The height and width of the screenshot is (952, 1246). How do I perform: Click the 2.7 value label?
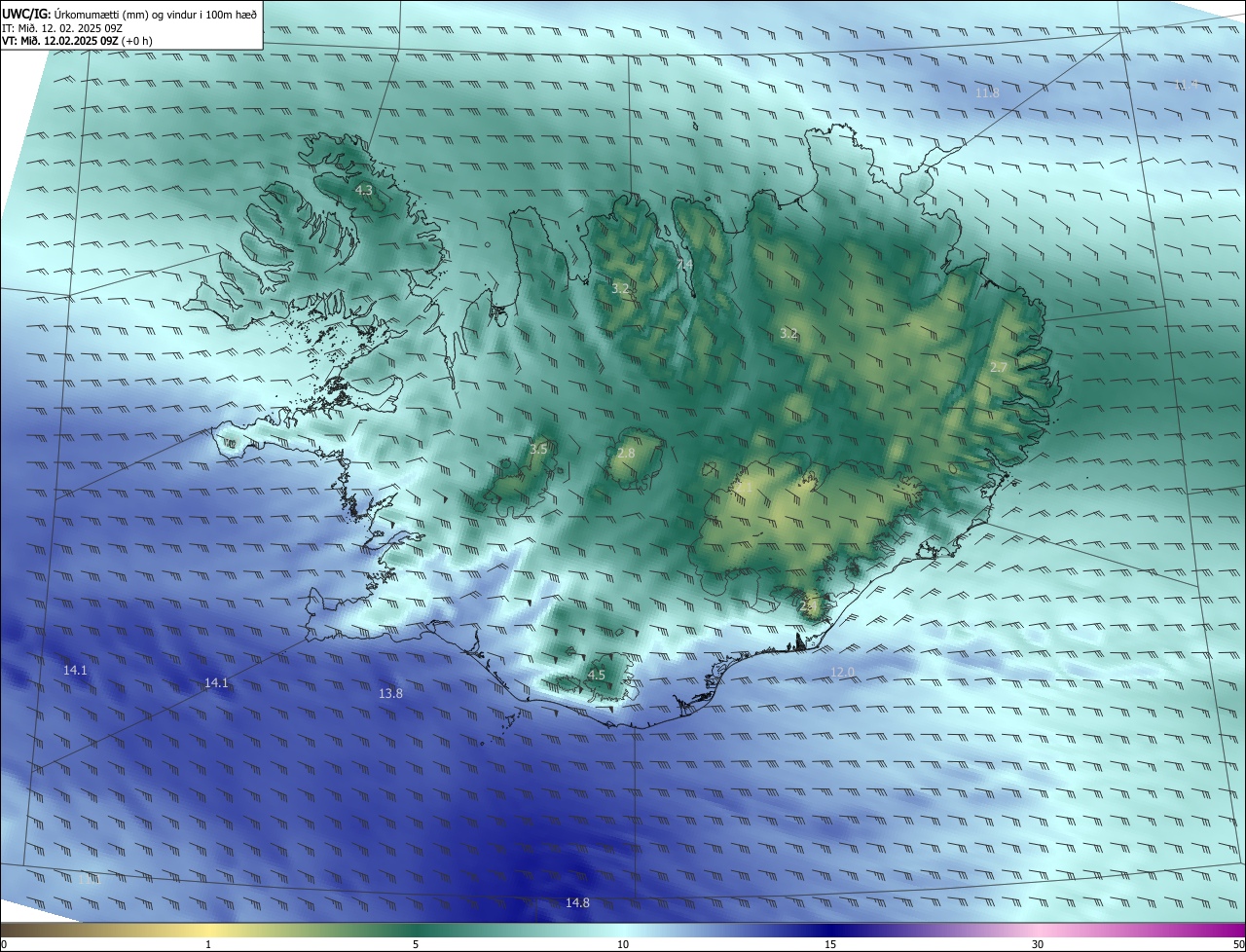(999, 368)
